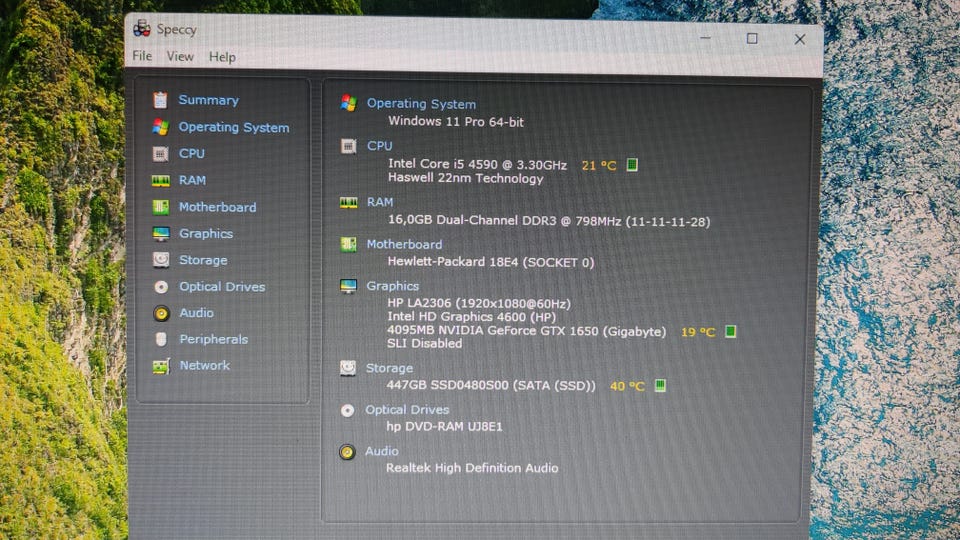Click the Storage drive icon in summary pane
The width and height of the screenshot is (960, 540).
point(348,368)
